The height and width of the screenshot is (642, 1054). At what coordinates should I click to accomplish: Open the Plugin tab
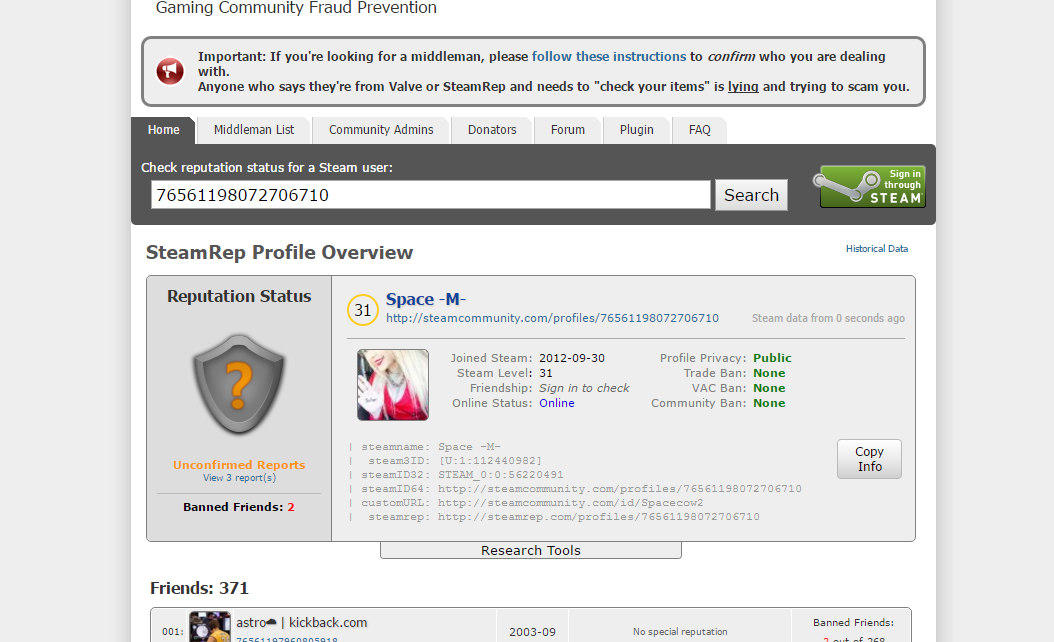tap(637, 130)
